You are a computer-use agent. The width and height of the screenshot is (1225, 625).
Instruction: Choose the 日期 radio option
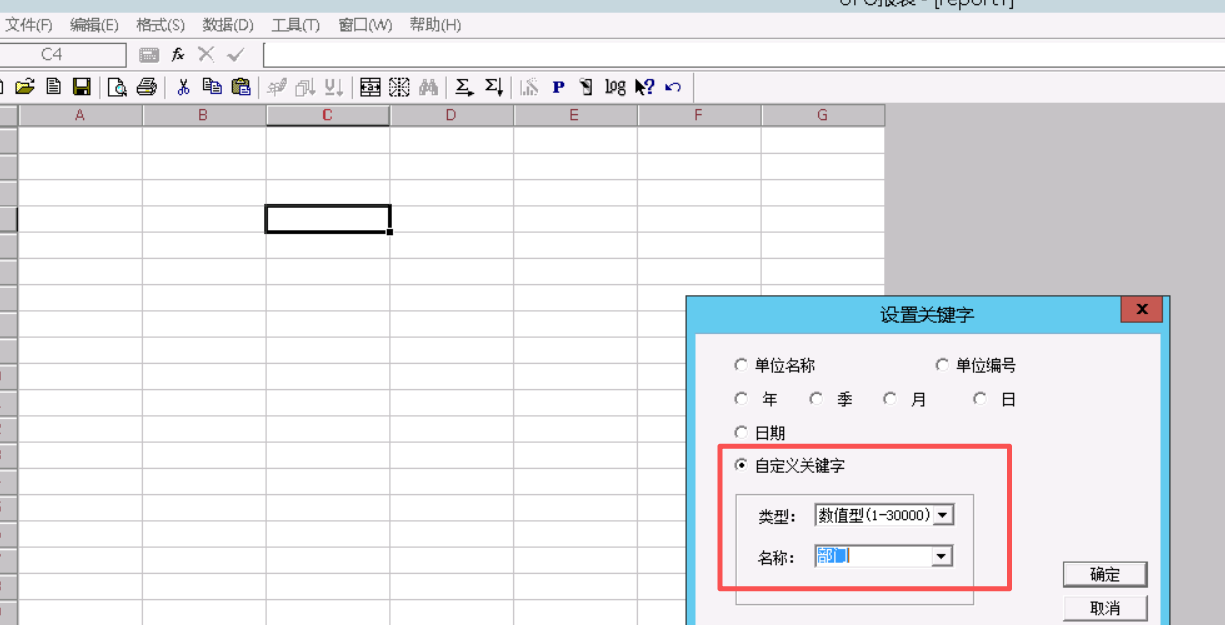pos(741,433)
